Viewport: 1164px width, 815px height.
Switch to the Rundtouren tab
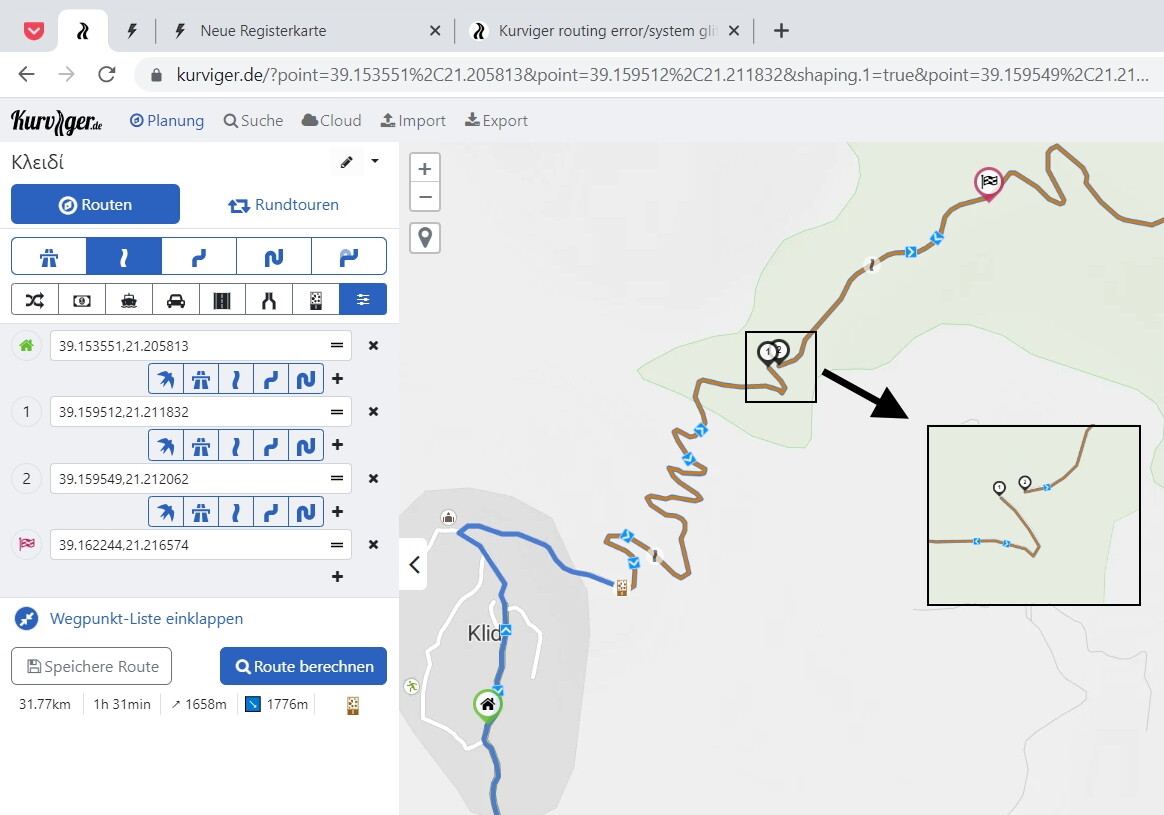click(x=284, y=204)
